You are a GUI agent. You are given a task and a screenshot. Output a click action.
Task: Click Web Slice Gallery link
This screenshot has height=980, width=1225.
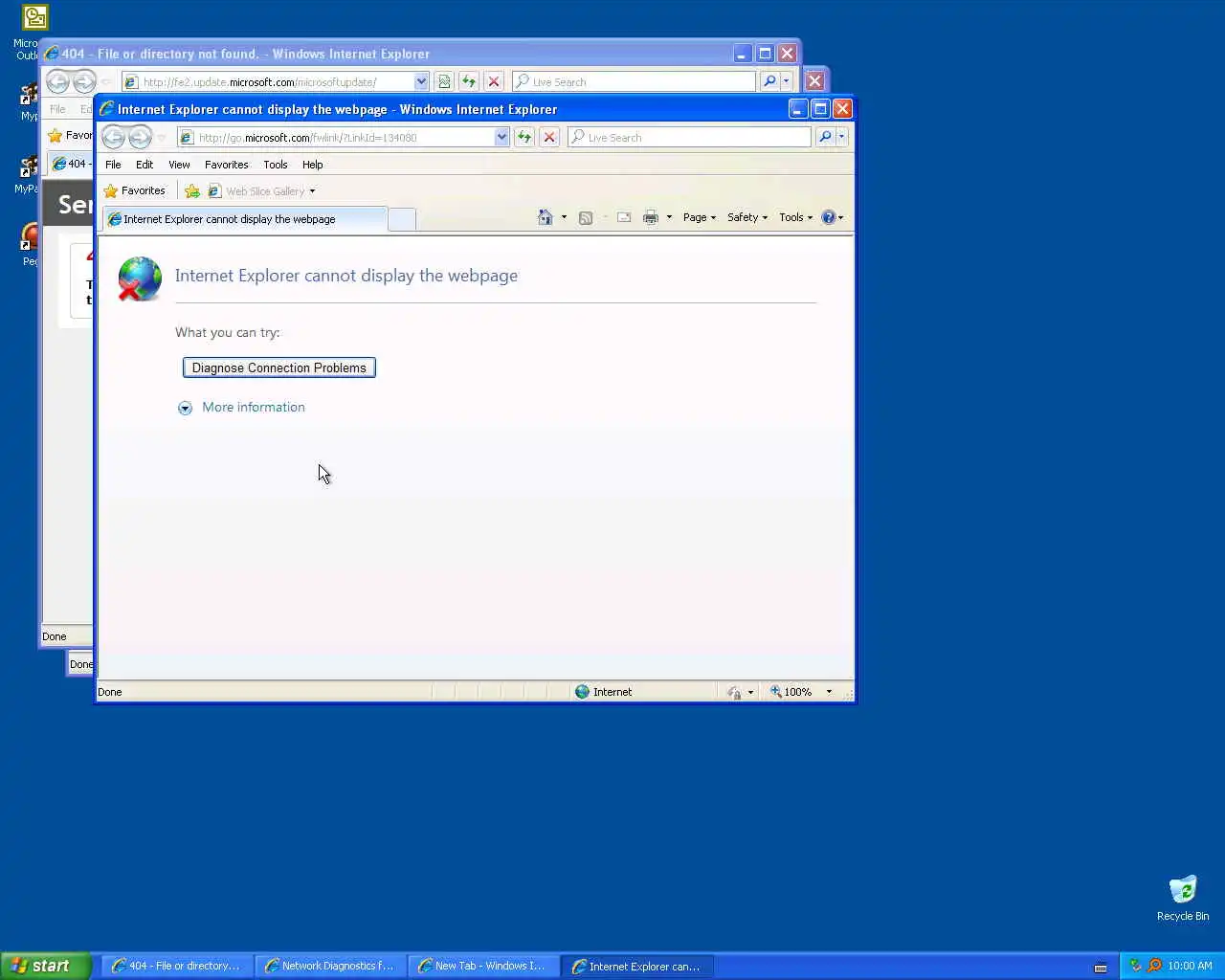tap(256, 191)
